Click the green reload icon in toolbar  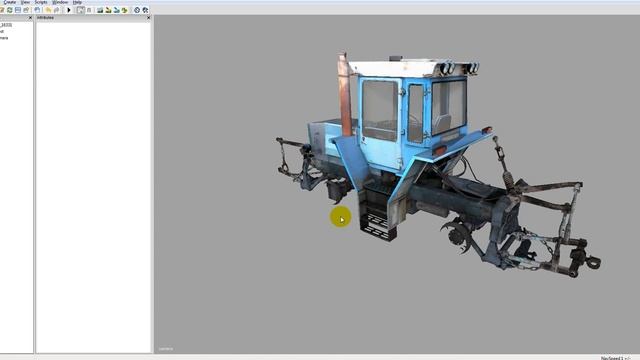(10, 10)
